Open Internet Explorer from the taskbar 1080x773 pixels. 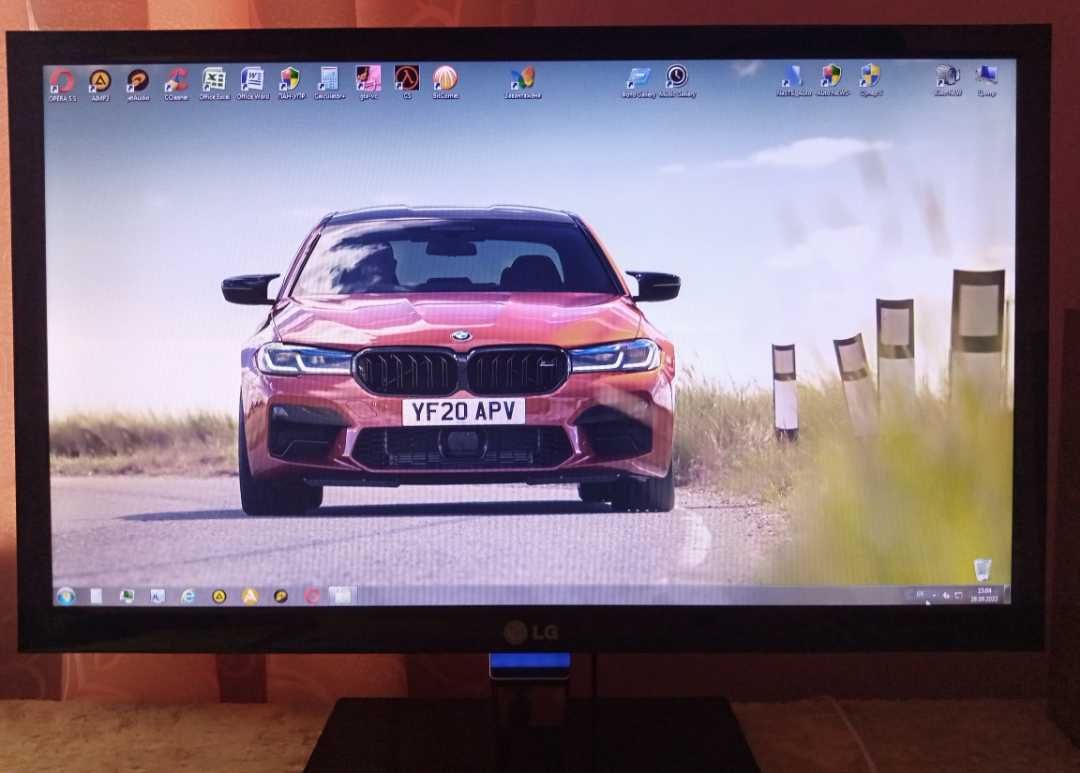click(187, 596)
